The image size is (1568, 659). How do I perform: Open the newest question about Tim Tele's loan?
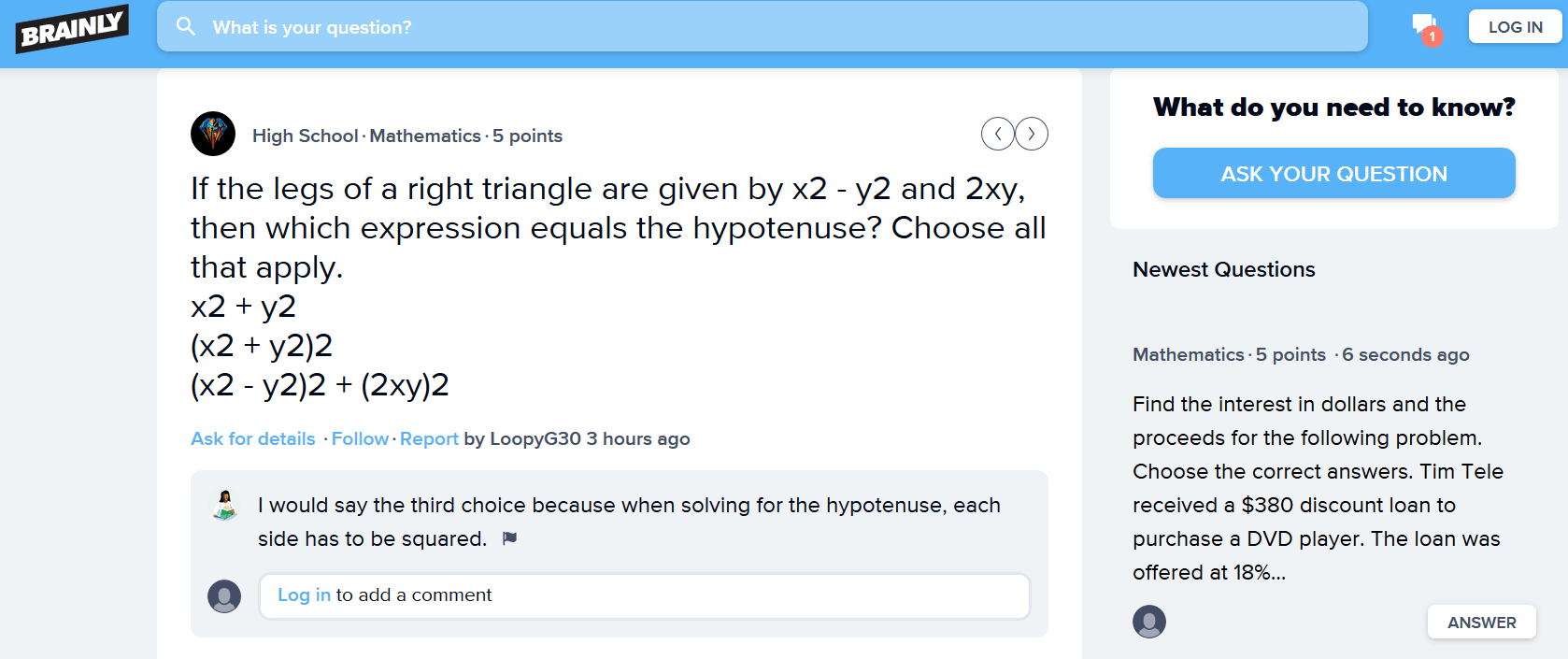click(1318, 488)
